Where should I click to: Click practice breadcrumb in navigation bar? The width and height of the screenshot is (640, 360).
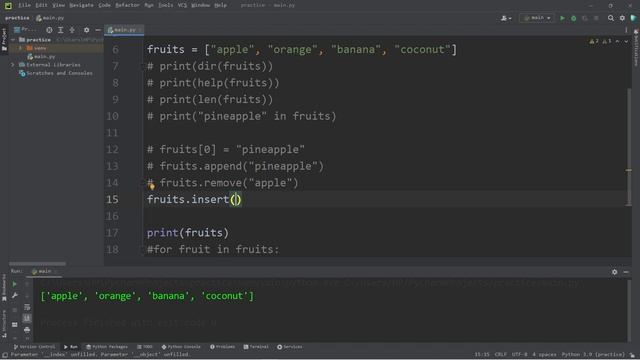tap(17, 18)
